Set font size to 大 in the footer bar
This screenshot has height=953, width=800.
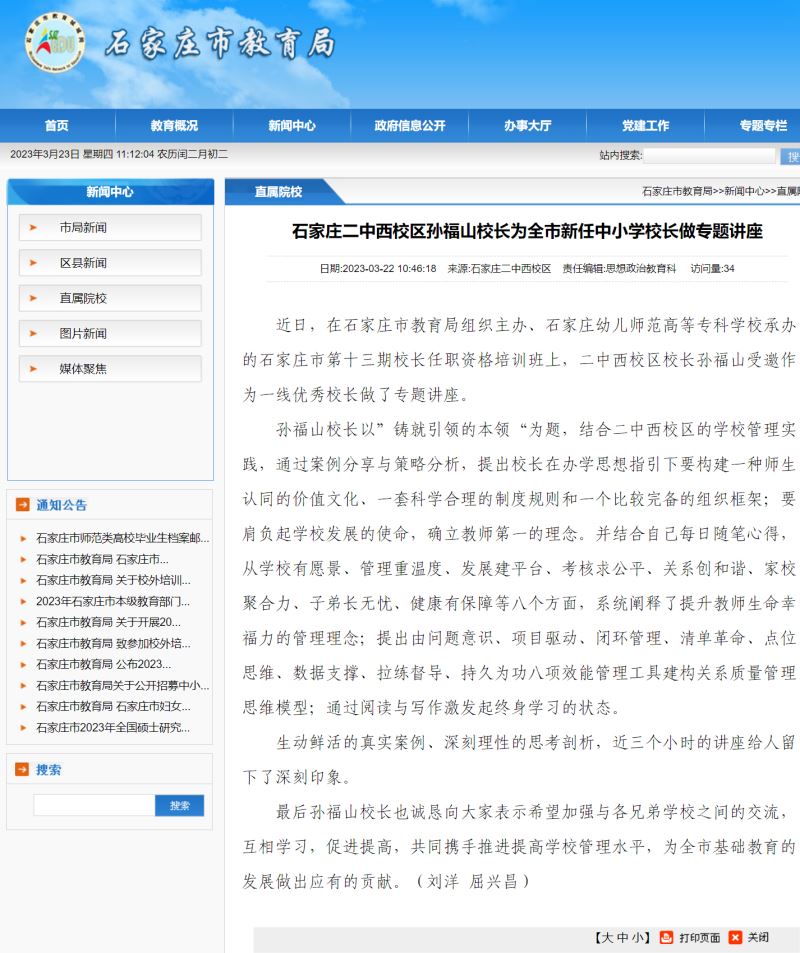pyautogui.click(x=605, y=937)
